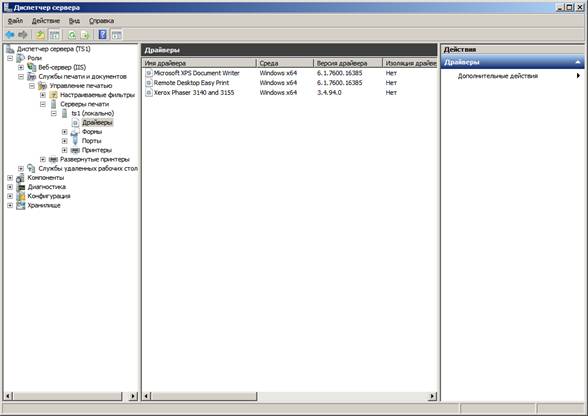
Task: Collapse the Серверы печати tree node
Action: tap(43, 104)
